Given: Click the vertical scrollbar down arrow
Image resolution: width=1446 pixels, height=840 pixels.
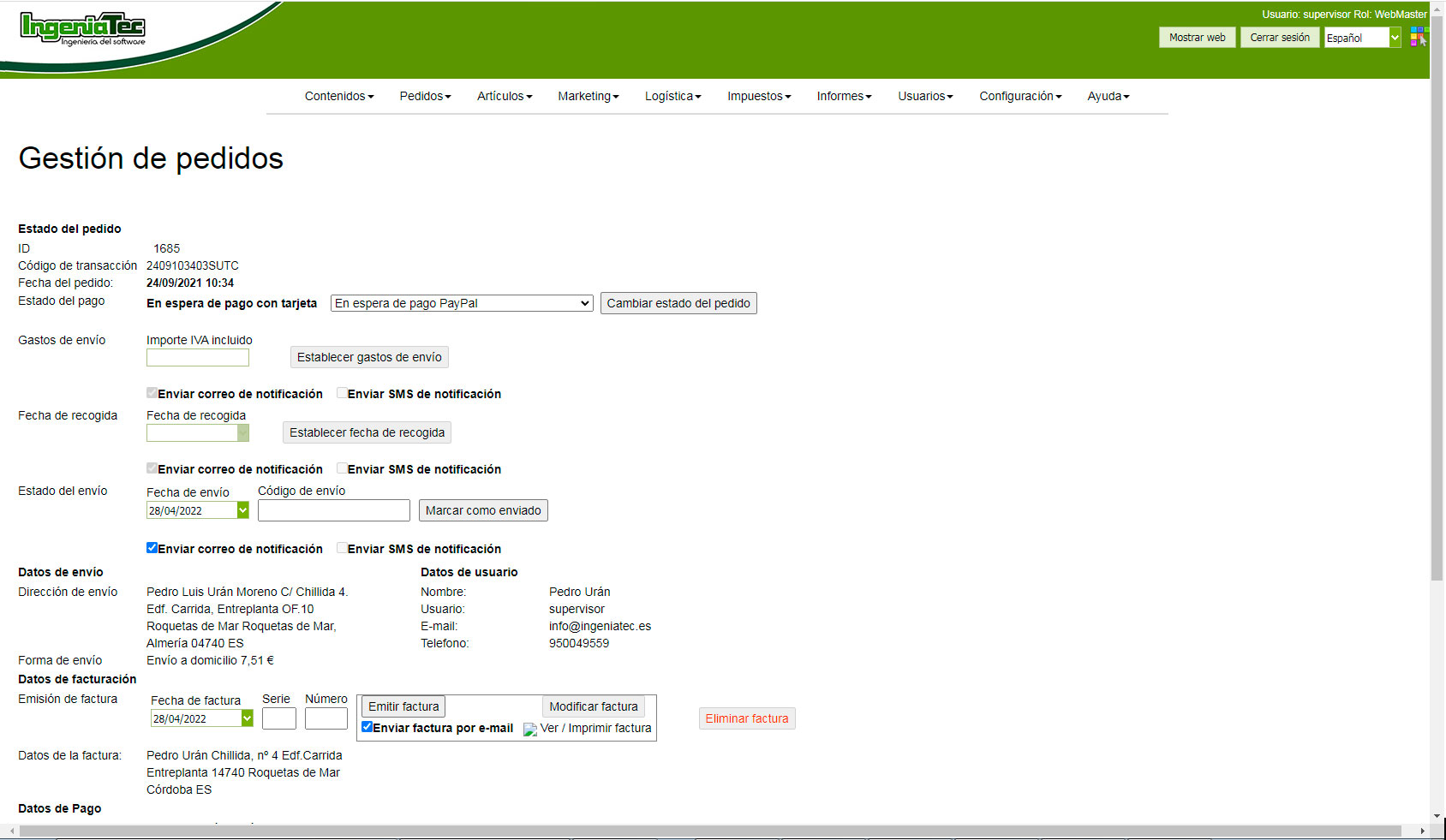Looking at the screenshot, I should pos(1437,817).
